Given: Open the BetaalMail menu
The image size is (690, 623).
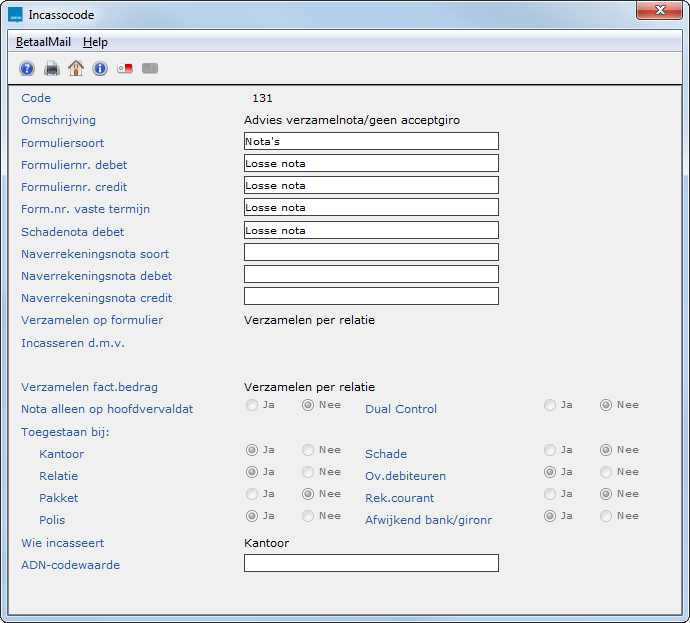Looking at the screenshot, I should click(43, 42).
